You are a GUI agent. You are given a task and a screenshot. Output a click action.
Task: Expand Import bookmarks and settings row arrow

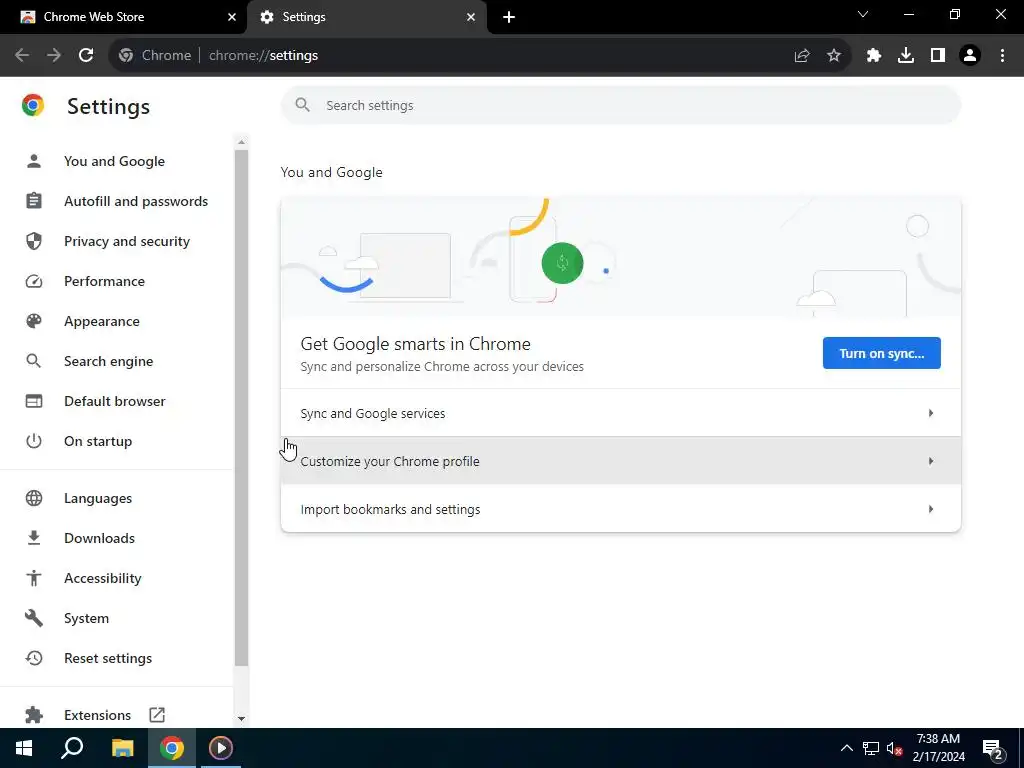pyautogui.click(x=931, y=509)
